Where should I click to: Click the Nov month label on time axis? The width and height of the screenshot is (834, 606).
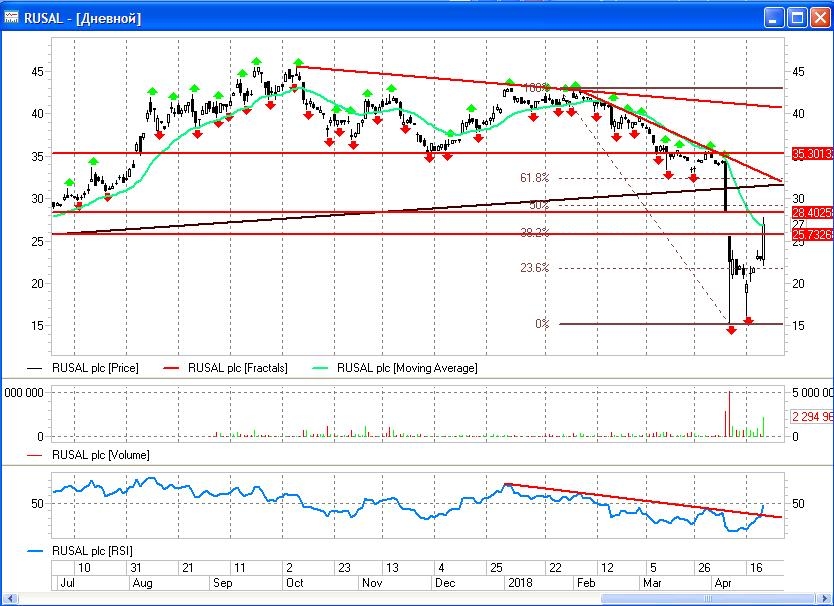(x=372, y=583)
